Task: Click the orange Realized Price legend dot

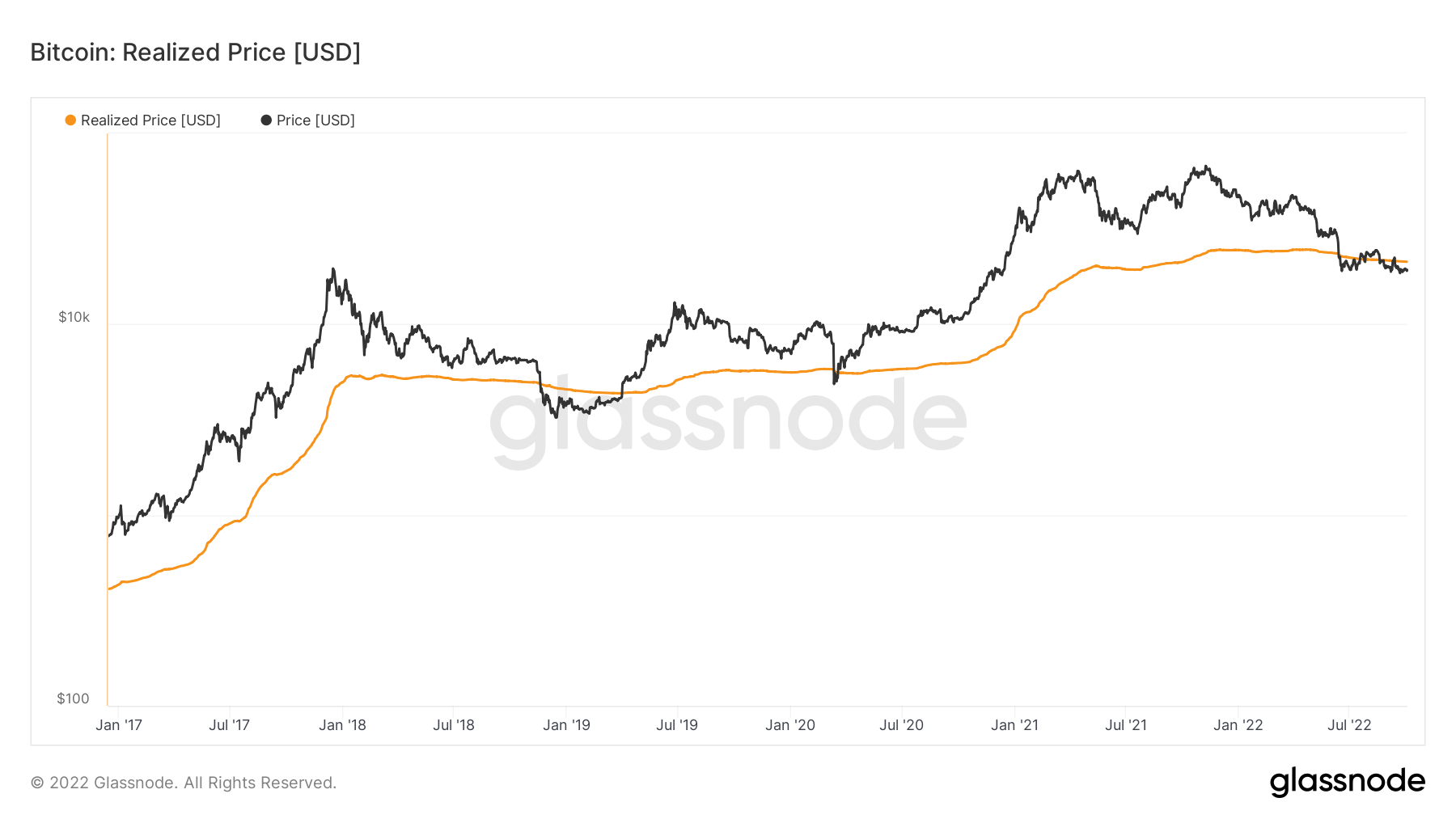Action: pyautogui.click(x=70, y=120)
